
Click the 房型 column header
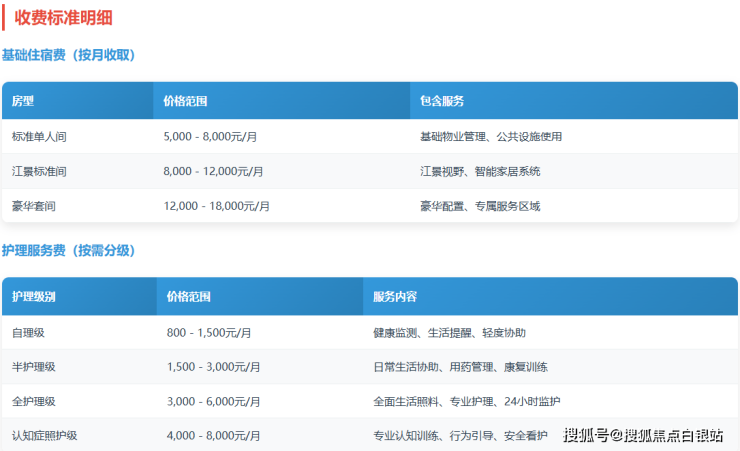(x=23, y=101)
